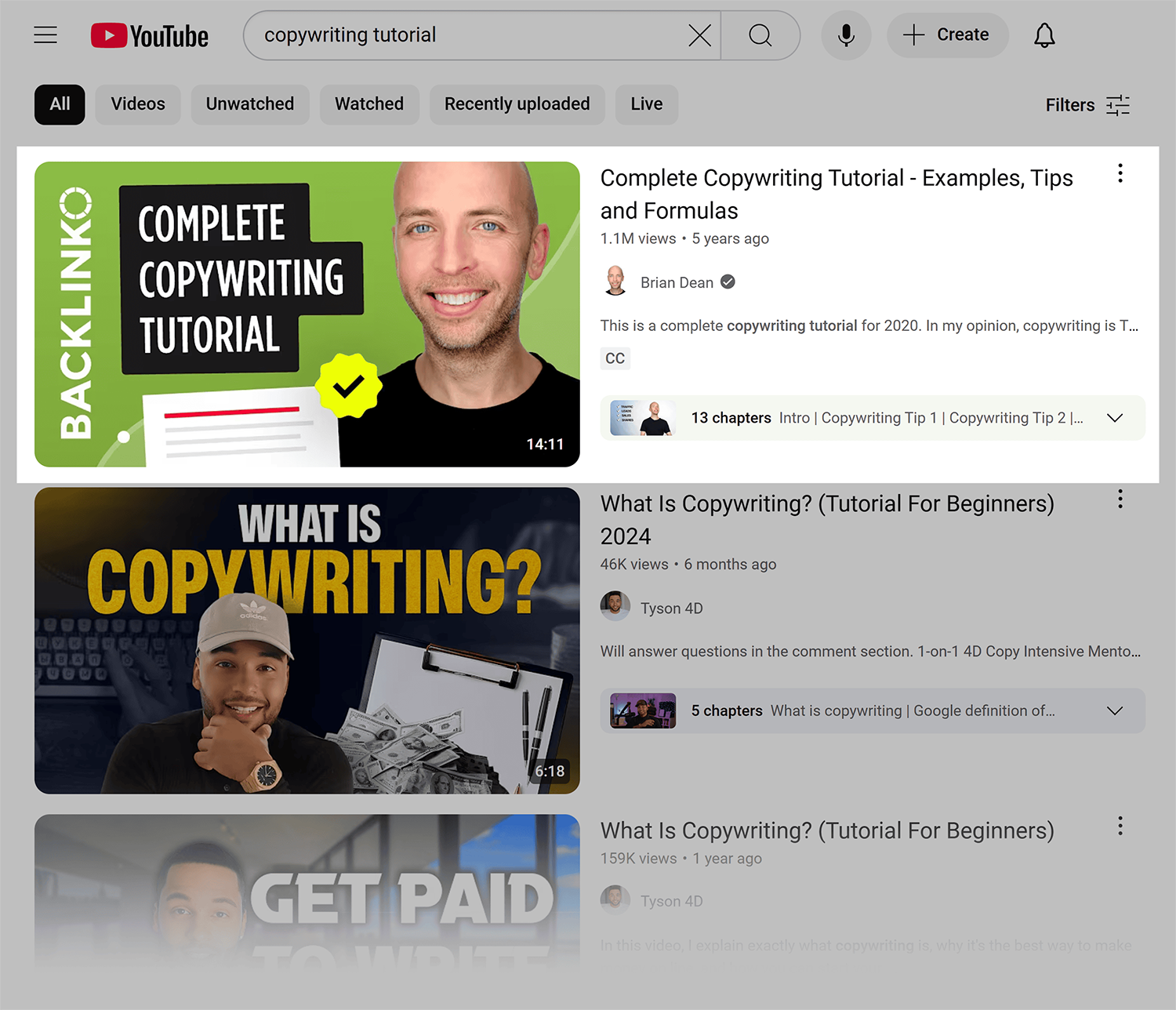Open more options for 159K views video

click(1120, 826)
